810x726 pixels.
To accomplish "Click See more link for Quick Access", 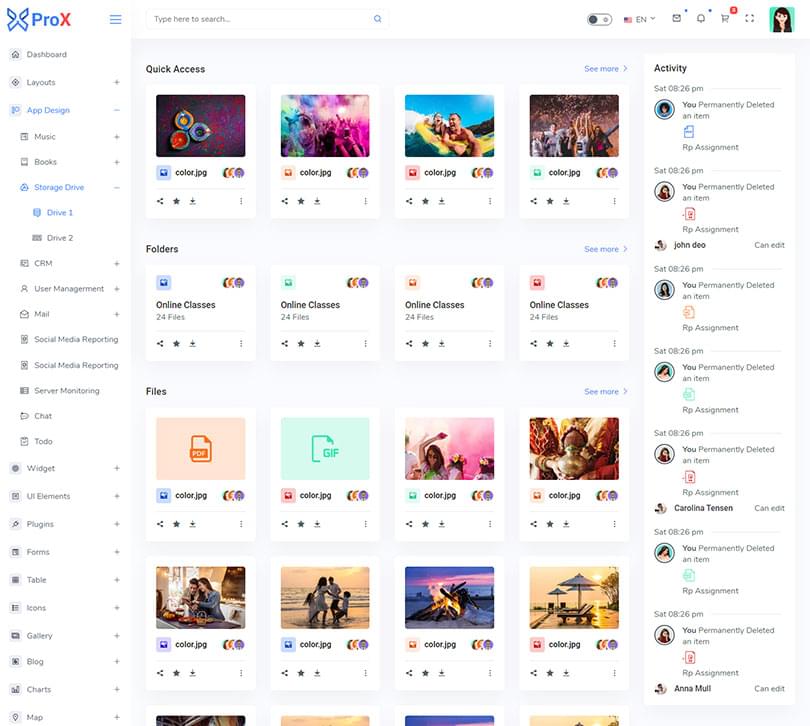I will (x=605, y=69).
